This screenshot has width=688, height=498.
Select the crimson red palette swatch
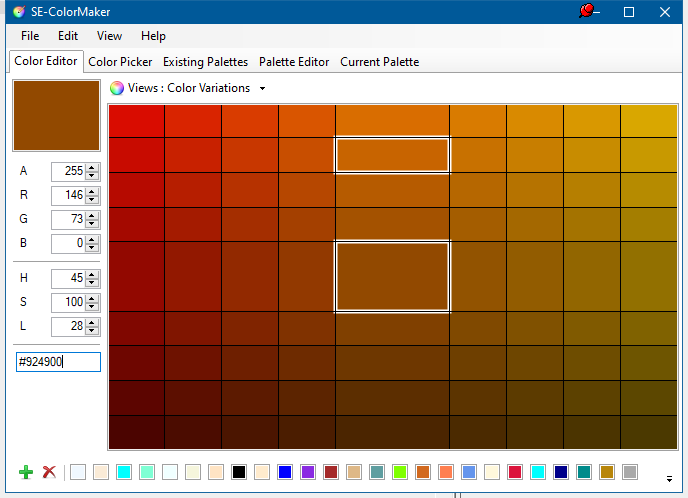click(515, 472)
